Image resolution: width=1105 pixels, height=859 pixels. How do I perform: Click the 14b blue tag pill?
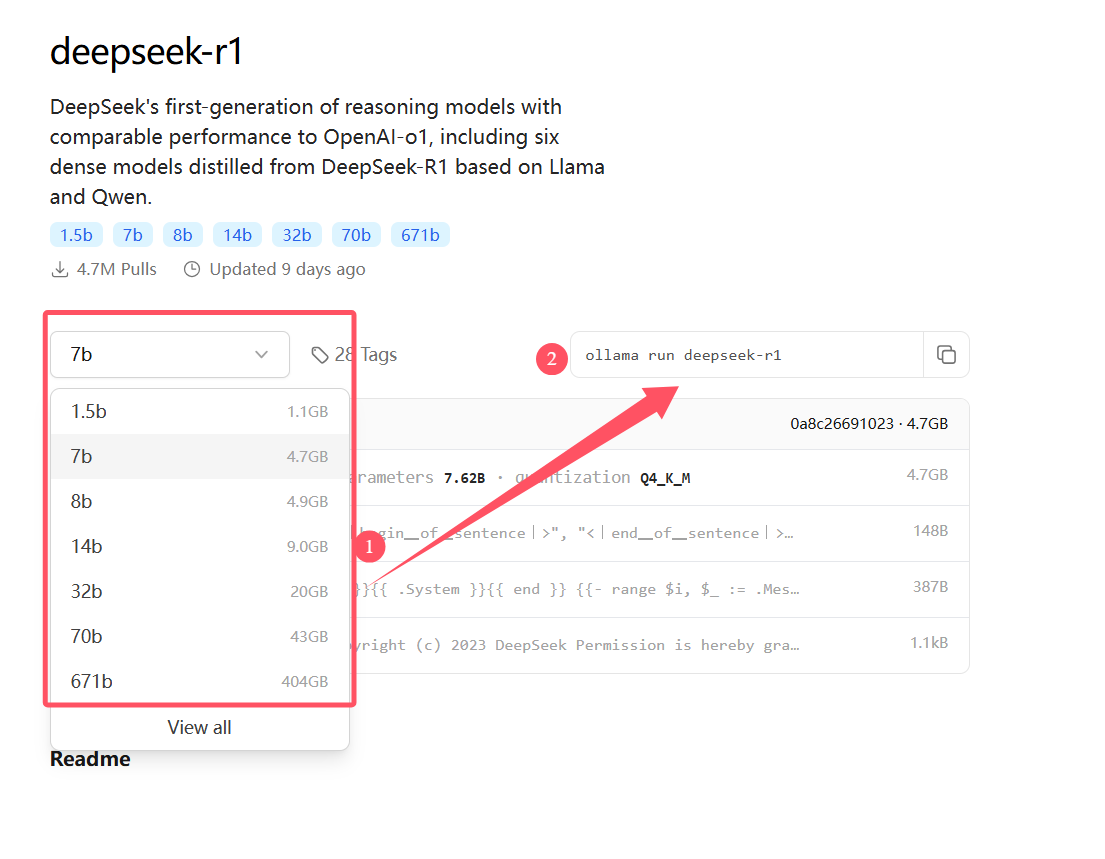pos(237,235)
